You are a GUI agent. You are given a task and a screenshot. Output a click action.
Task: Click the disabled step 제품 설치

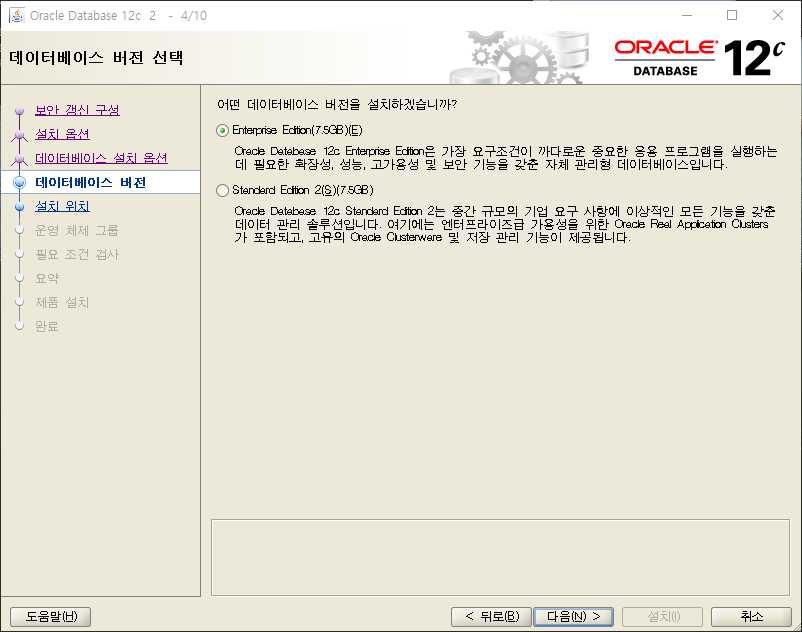62,303
